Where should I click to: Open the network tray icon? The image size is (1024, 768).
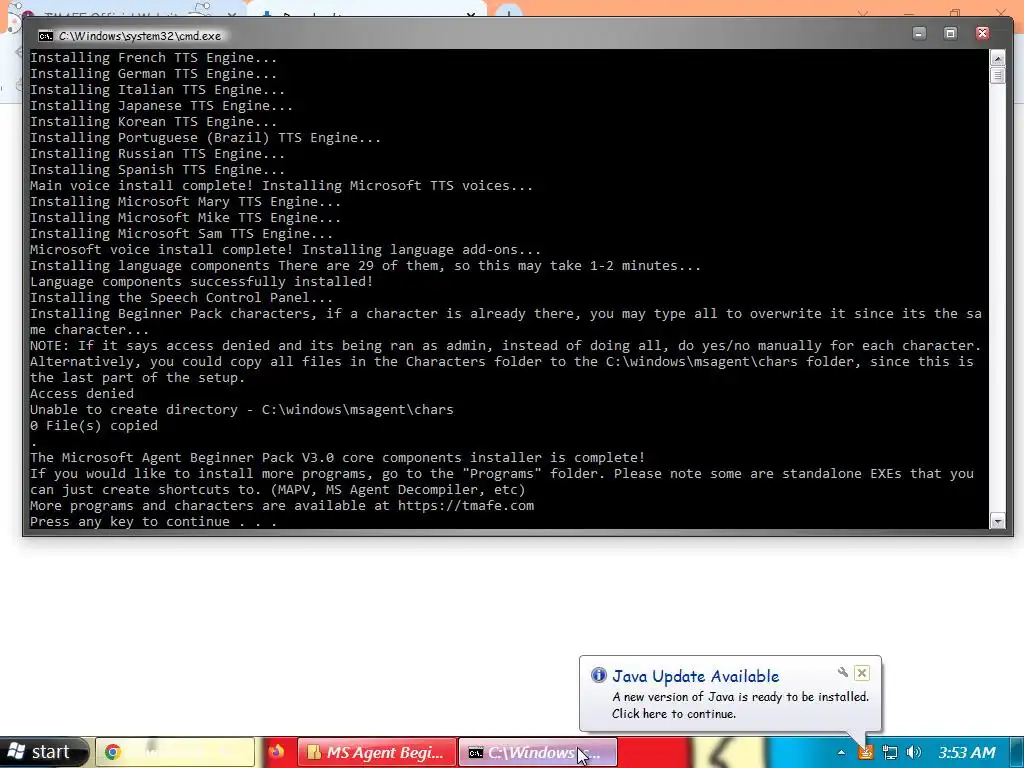(x=889, y=752)
